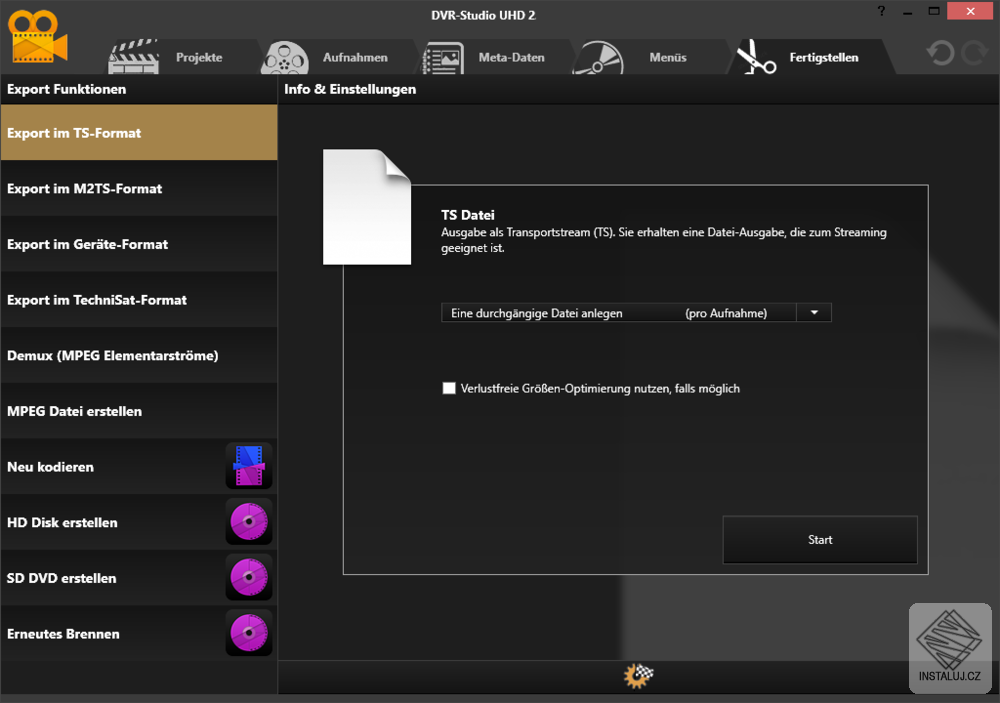Click the gear with checkered flag icon
This screenshot has width=1000, height=703.
point(638,676)
